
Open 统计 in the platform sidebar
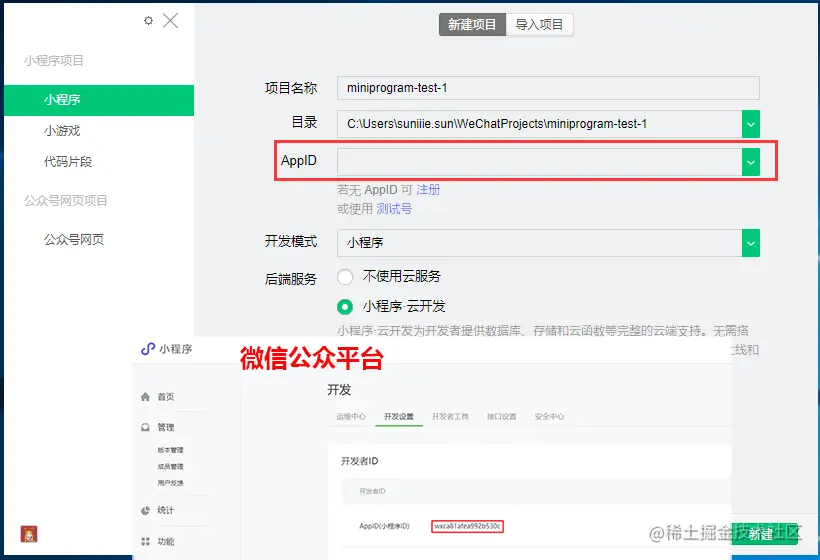(x=166, y=510)
